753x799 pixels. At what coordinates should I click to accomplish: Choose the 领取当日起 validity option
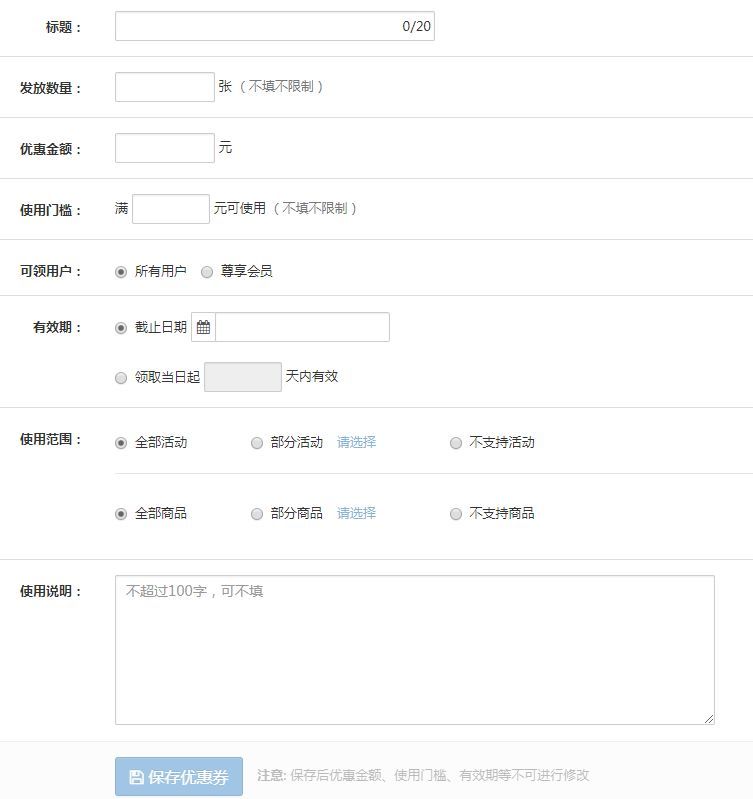[121, 378]
